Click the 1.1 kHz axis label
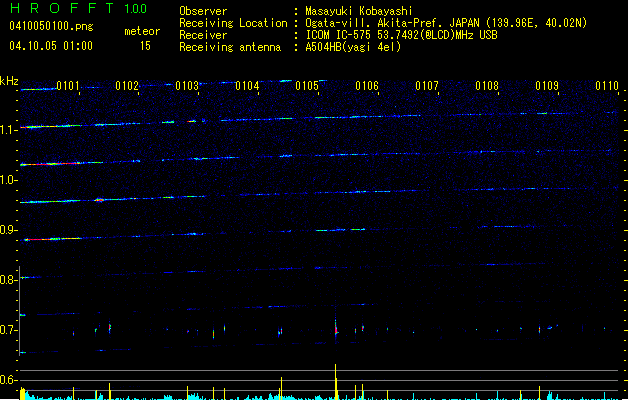This screenshot has width=629, height=400. (x=8, y=130)
